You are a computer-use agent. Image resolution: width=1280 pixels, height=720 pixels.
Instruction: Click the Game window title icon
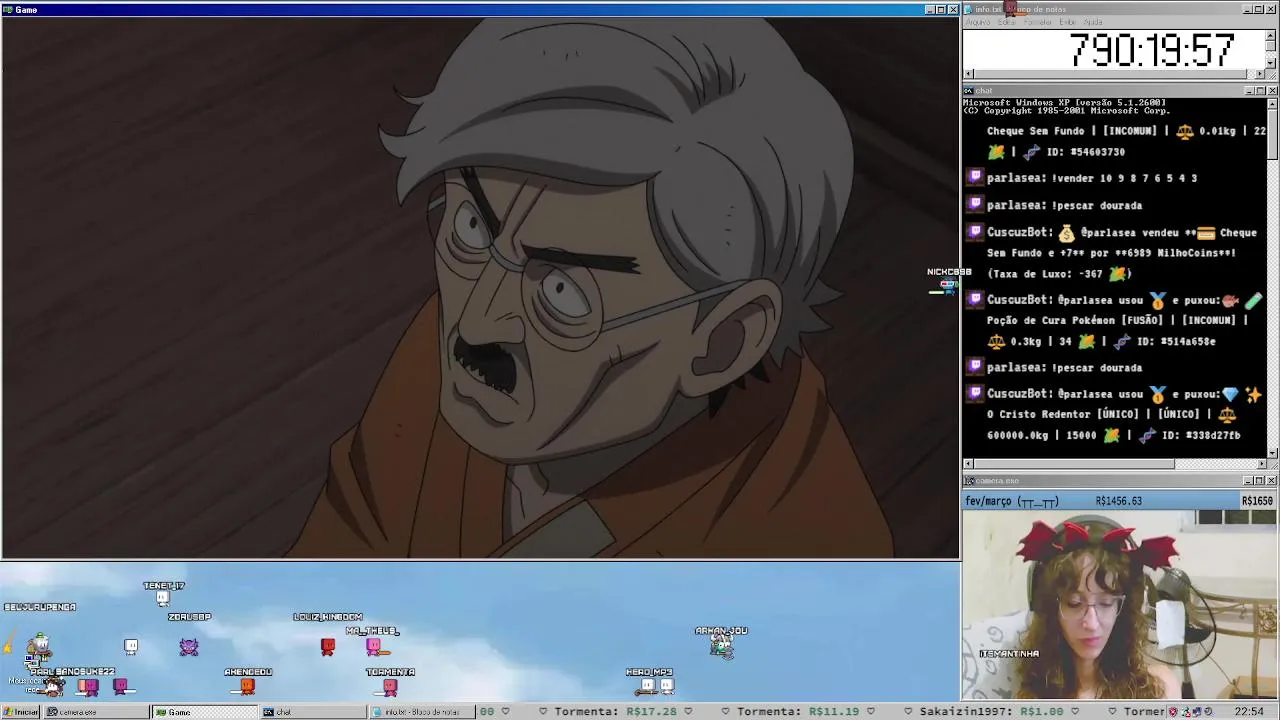coord(8,10)
